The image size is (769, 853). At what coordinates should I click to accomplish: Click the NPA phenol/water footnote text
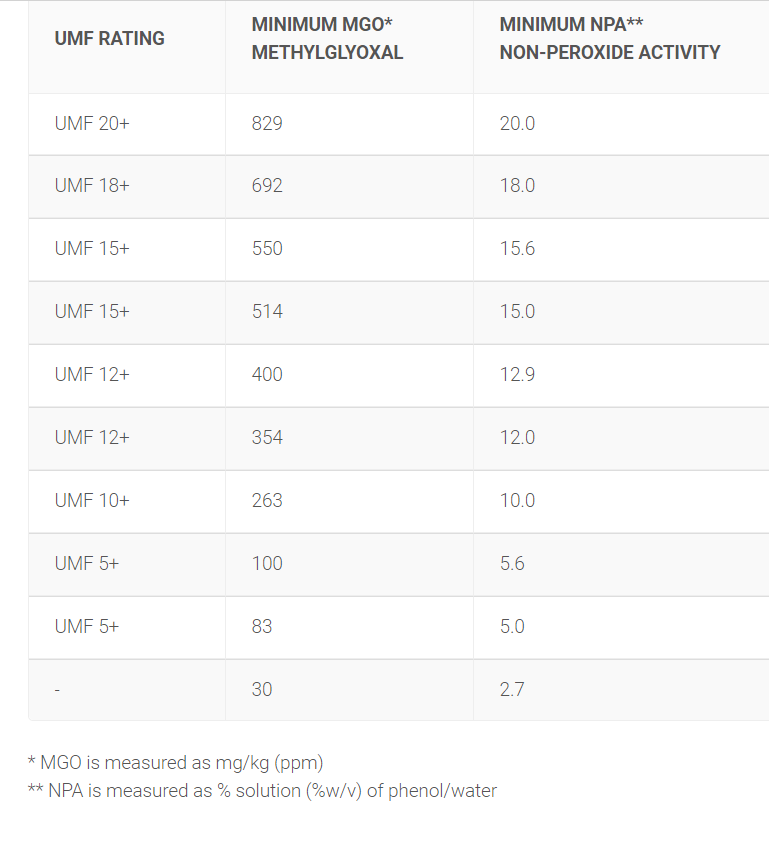262,791
